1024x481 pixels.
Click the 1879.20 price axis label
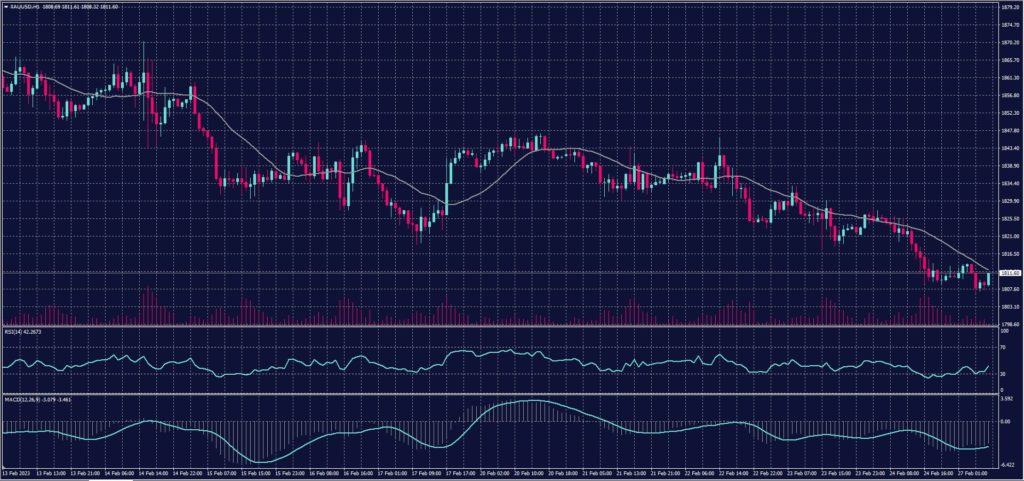(1009, 6)
